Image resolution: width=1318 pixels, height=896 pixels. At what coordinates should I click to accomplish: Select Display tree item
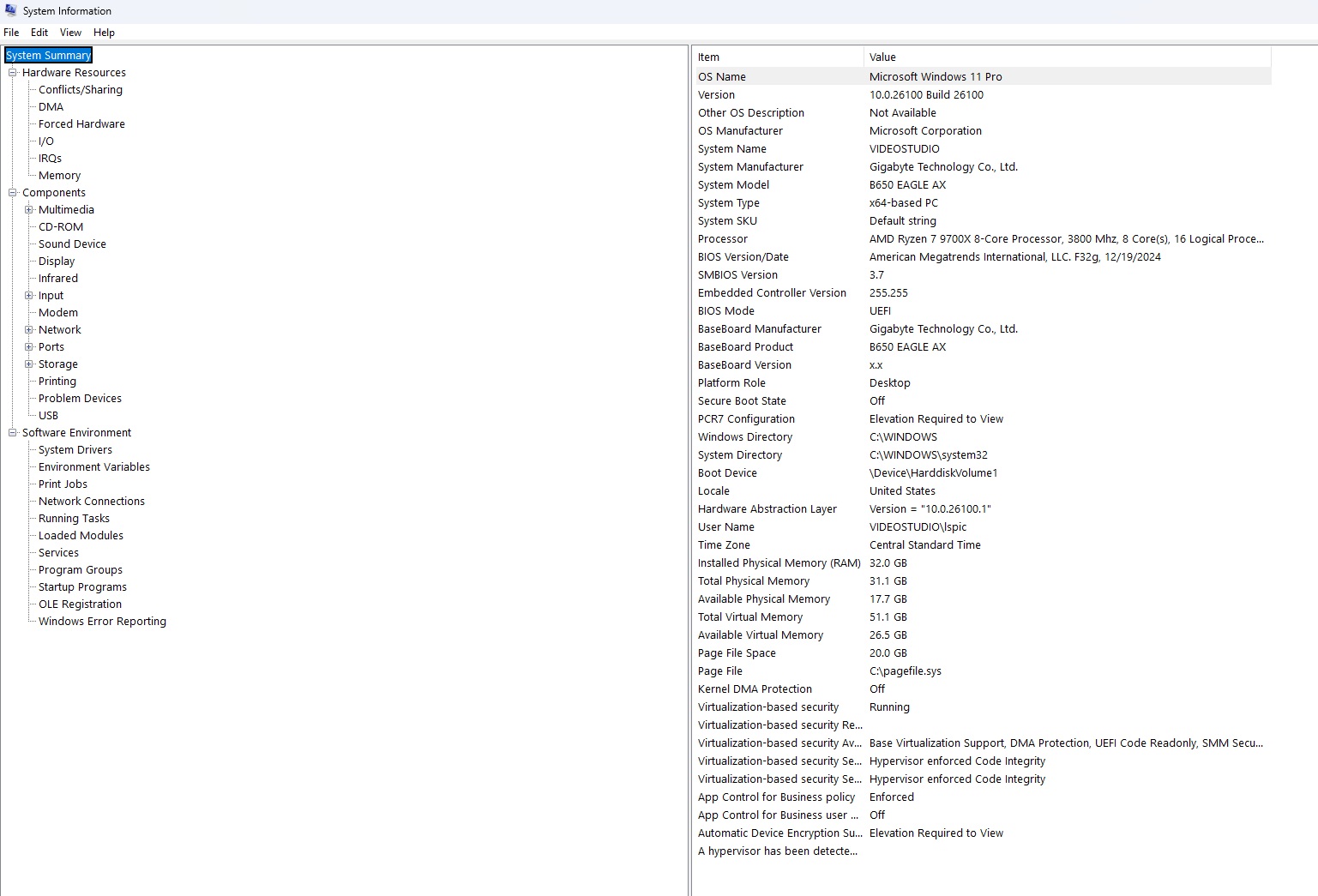[x=57, y=262]
